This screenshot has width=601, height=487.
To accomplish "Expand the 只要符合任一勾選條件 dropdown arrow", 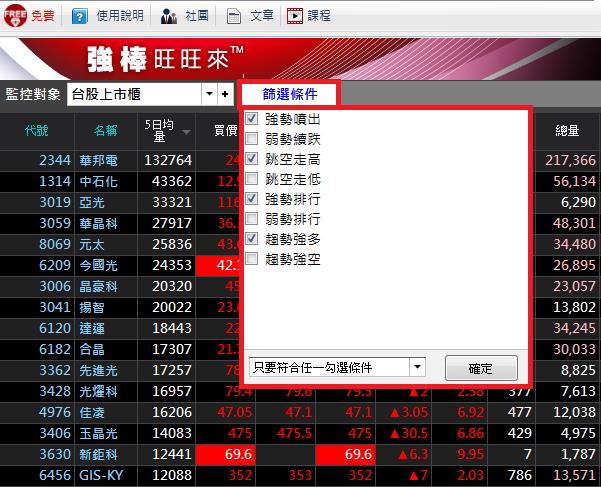I will pyautogui.click(x=417, y=367).
